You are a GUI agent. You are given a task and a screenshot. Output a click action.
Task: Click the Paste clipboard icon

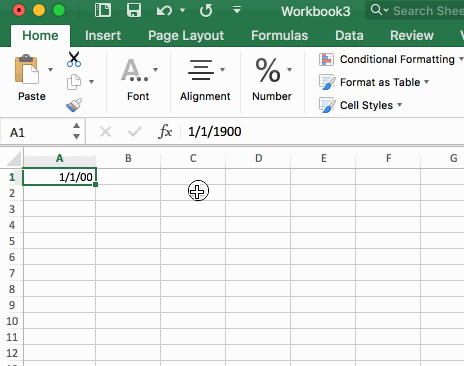coord(27,69)
